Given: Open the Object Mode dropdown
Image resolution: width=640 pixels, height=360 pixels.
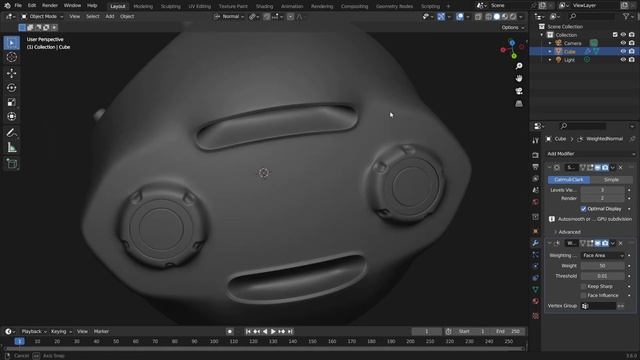Looking at the screenshot, I should [42, 16].
